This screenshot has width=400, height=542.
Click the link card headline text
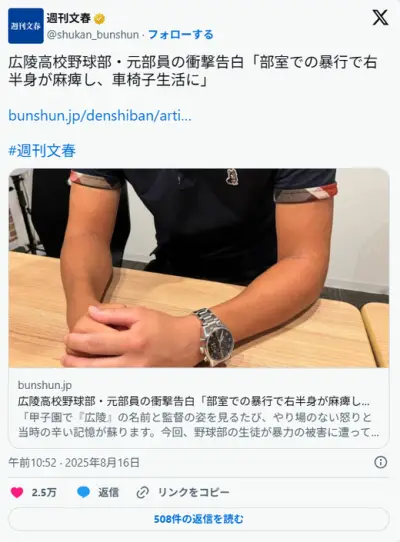[194, 402]
